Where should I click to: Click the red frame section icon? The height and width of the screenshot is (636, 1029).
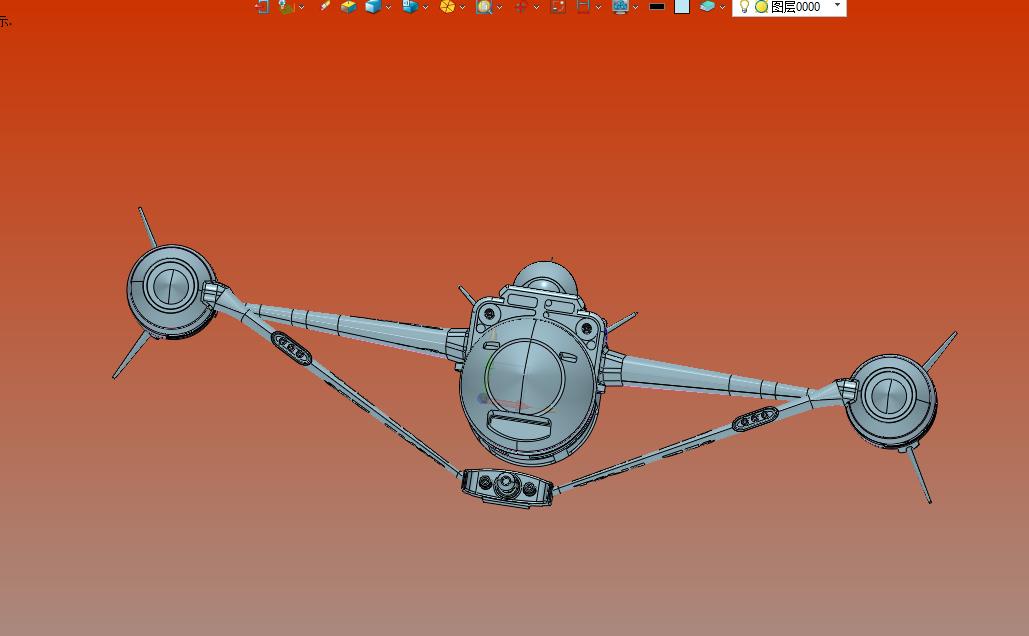pyautogui.click(x=583, y=7)
